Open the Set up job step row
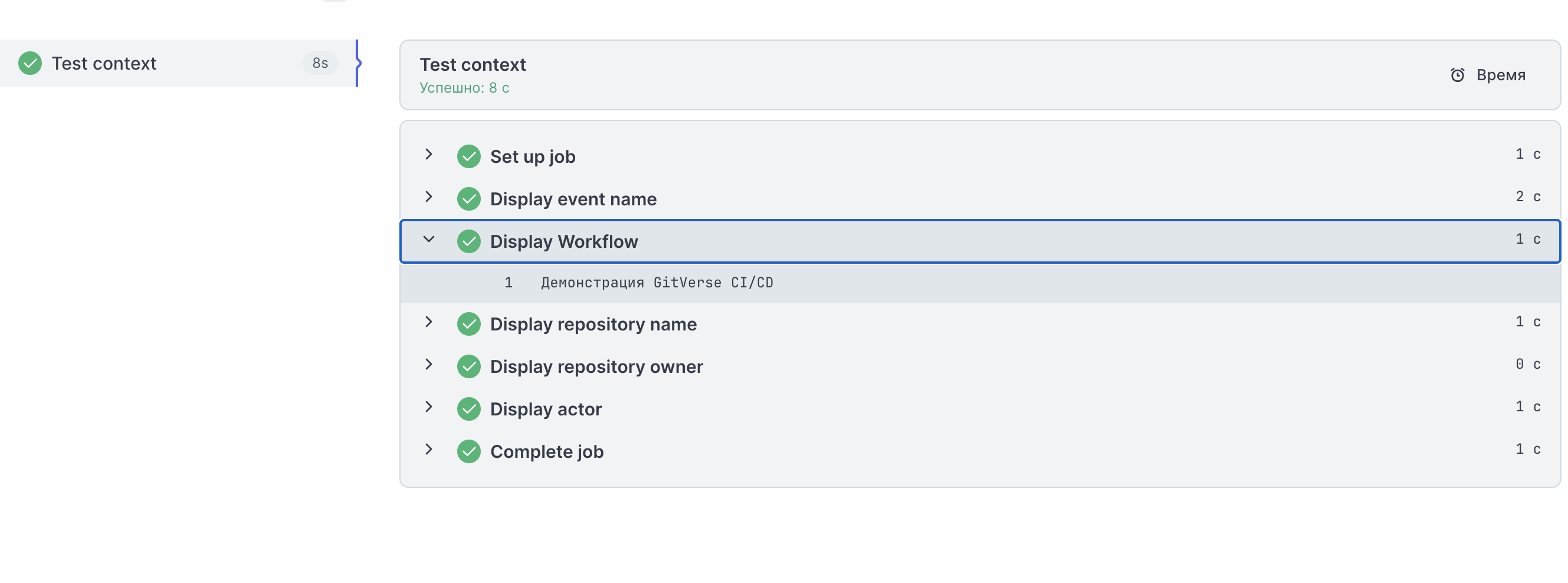Viewport: 1568px width, 583px height. pyautogui.click(x=980, y=156)
